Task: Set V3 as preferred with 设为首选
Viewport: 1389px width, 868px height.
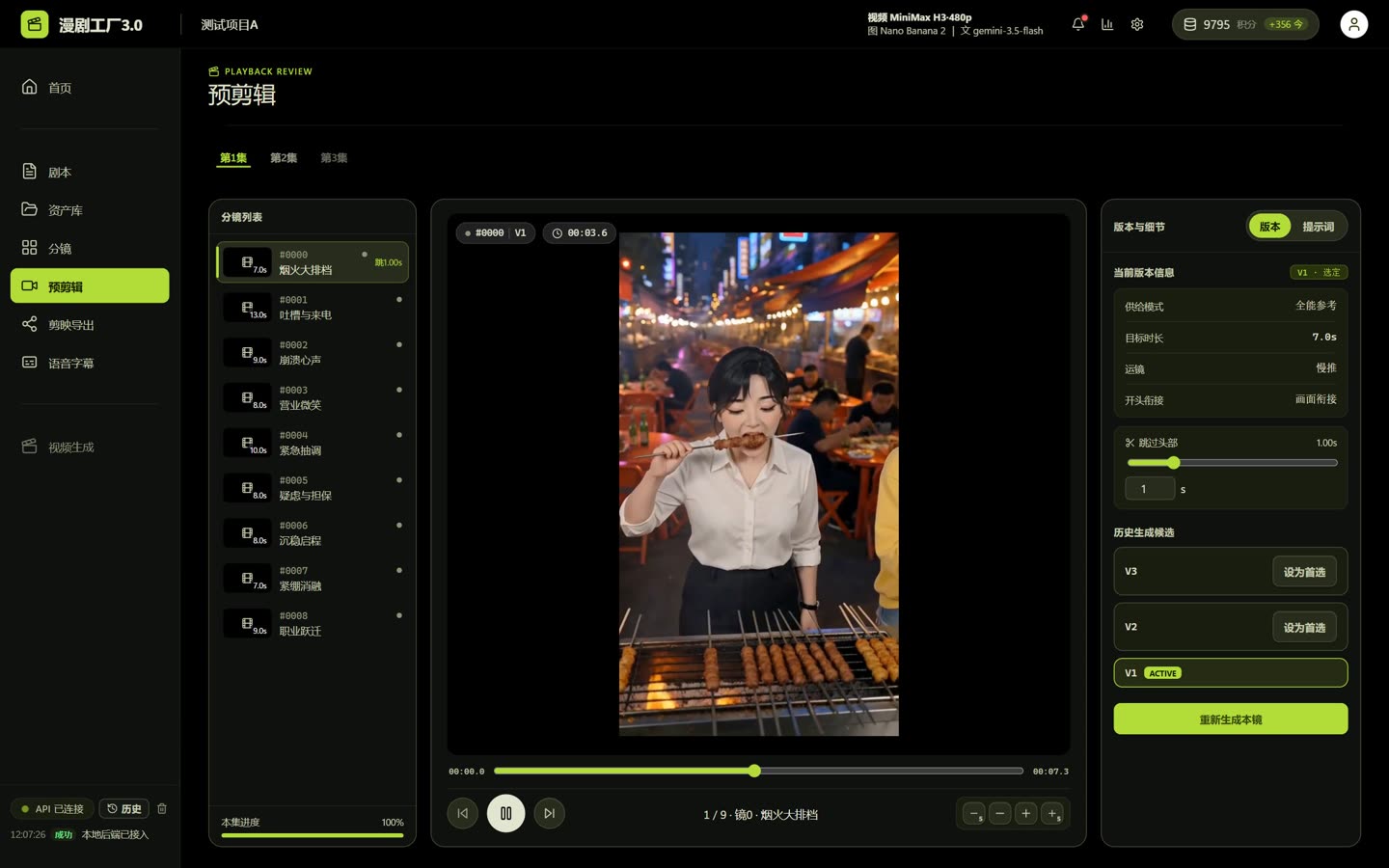Action: [x=1304, y=572]
